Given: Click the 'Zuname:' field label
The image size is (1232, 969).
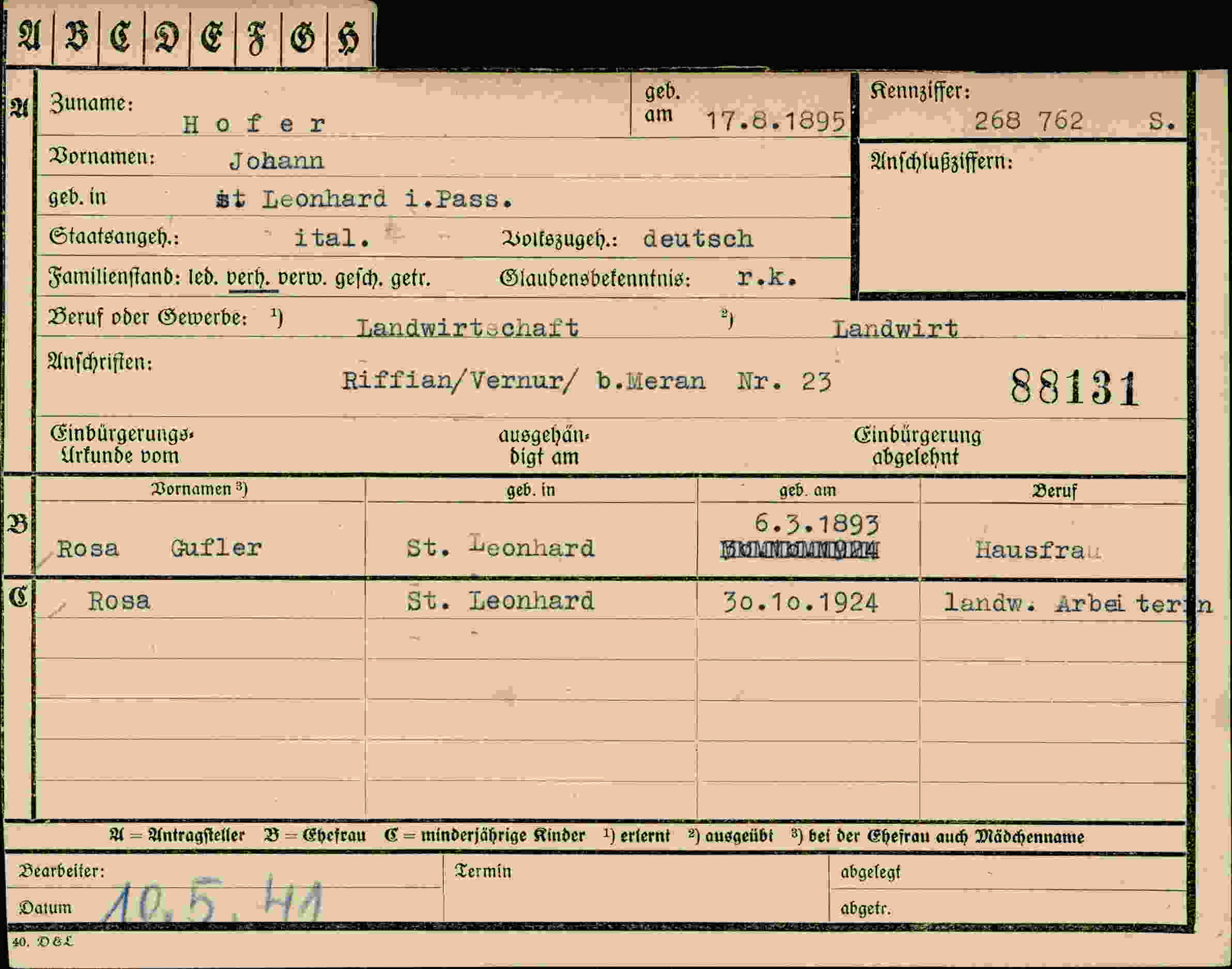Looking at the screenshot, I should pyautogui.click(x=92, y=103).
